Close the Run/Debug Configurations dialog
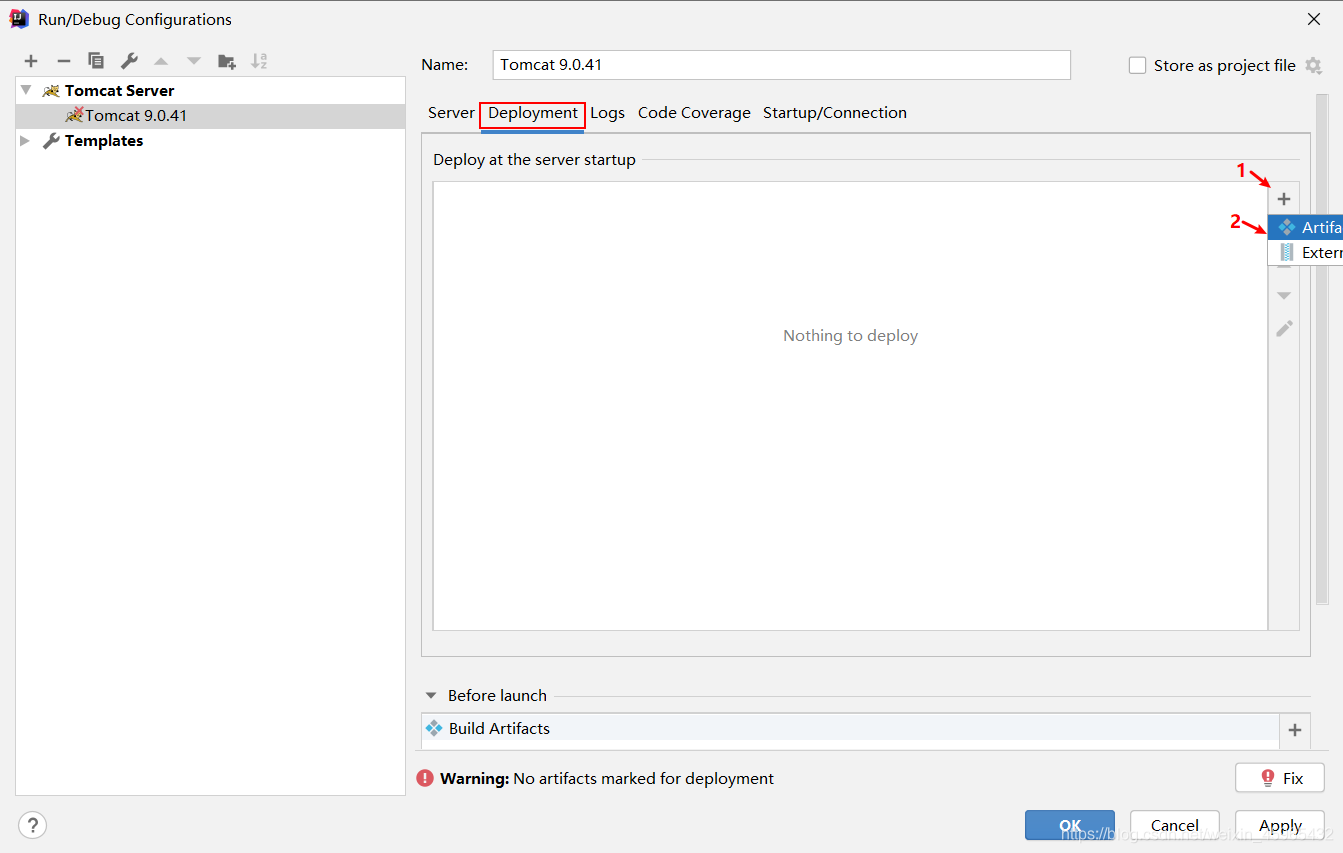Image resolution: width=1343 pixels, height=853 pixels. [x=1314, y=19]
